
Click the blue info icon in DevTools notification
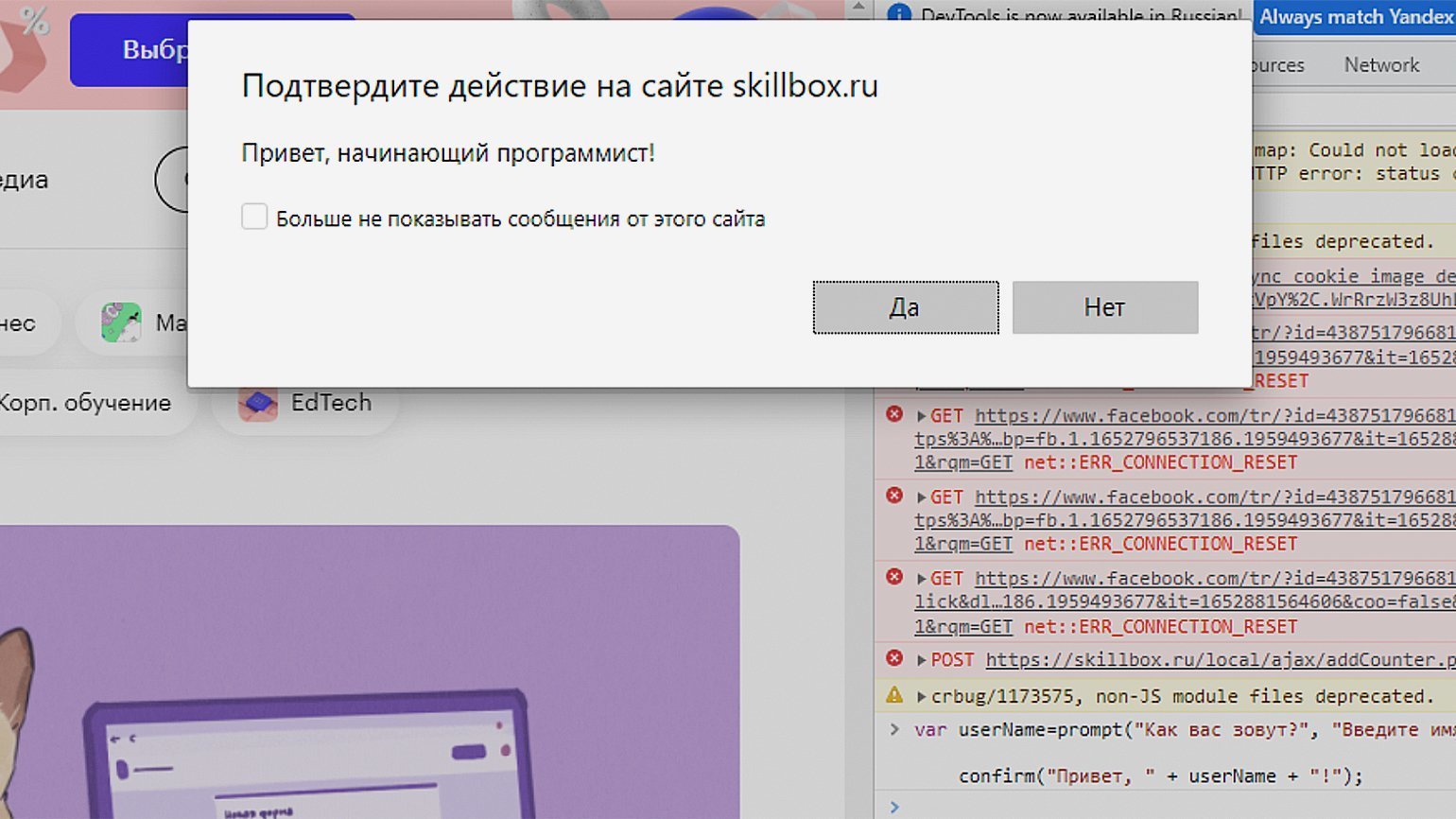(x=899, y=14)
